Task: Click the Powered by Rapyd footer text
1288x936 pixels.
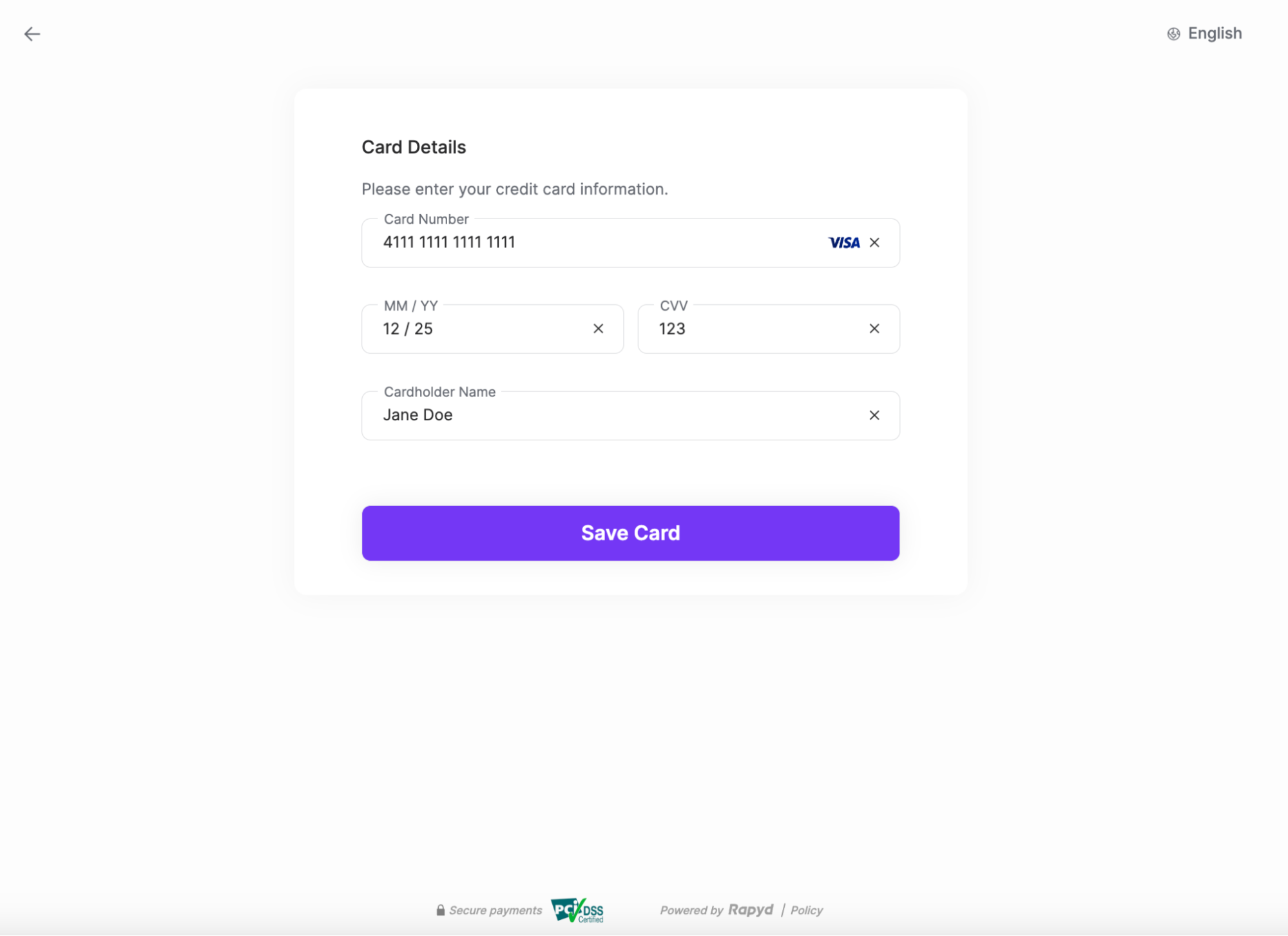Action: pyautogui.click(x=691, y=910)
